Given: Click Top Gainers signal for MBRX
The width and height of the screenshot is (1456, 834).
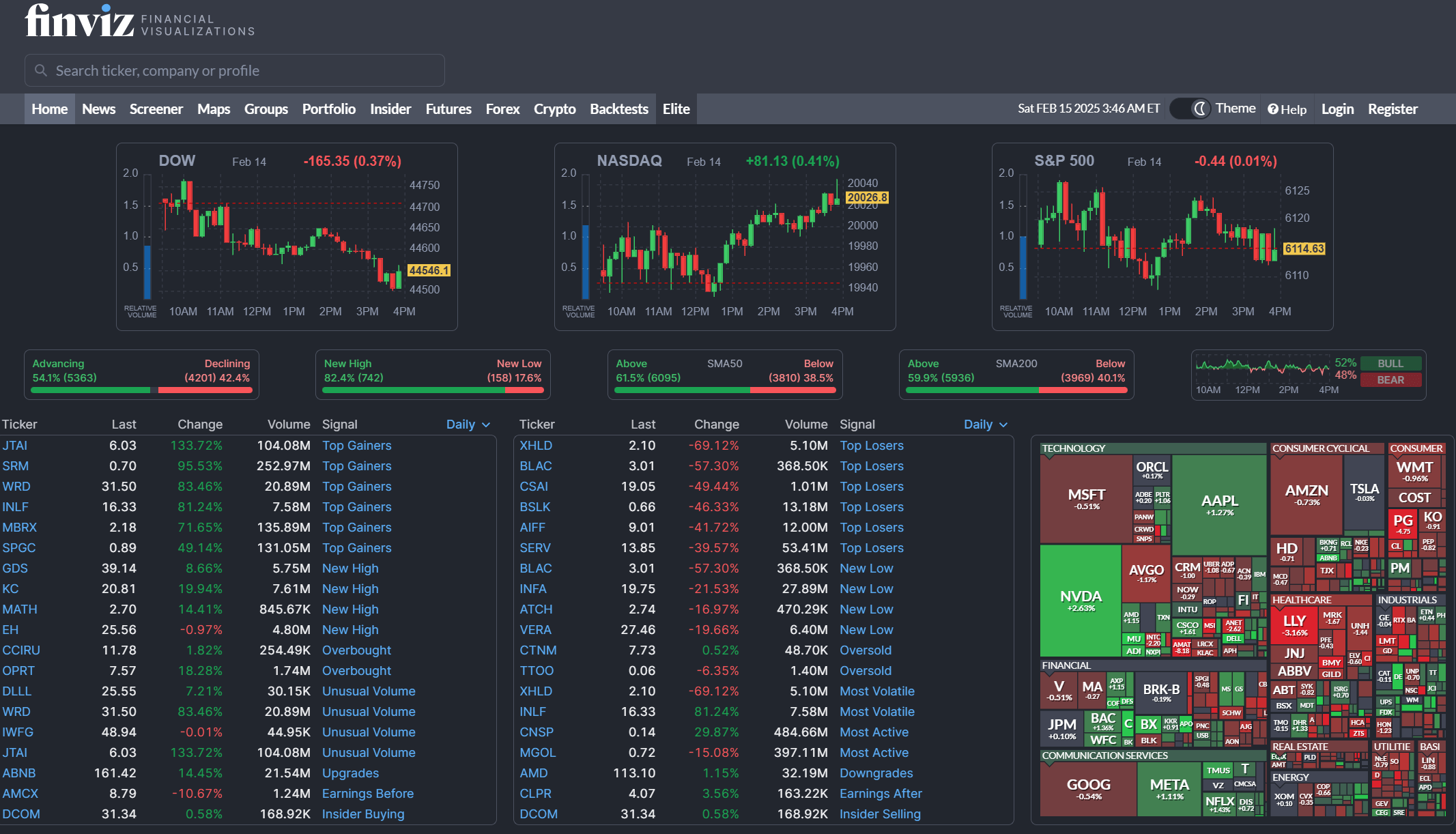Looking at the screenshot, I should [x=357, y=528].
